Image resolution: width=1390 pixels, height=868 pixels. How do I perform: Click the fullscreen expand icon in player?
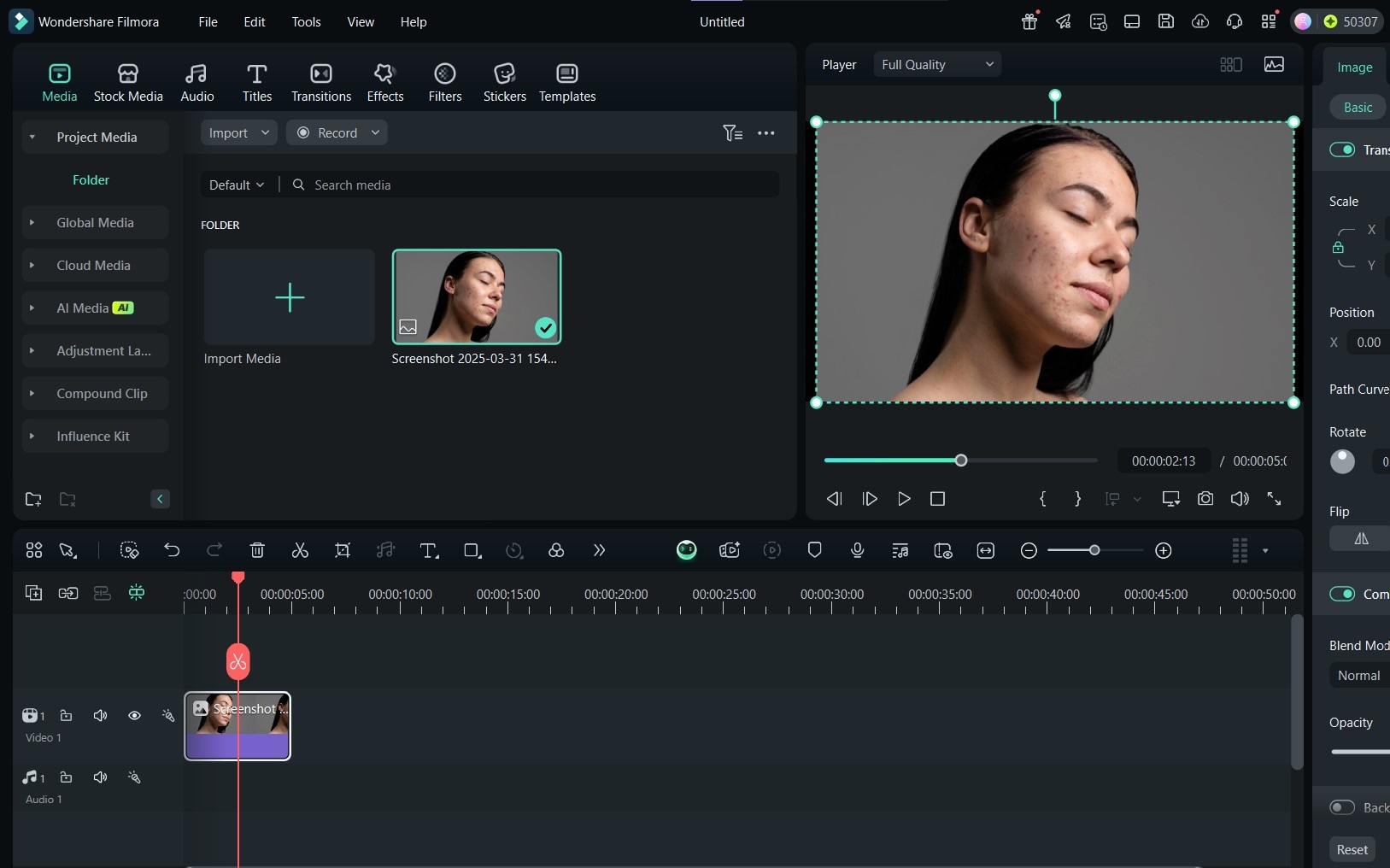1274,499
